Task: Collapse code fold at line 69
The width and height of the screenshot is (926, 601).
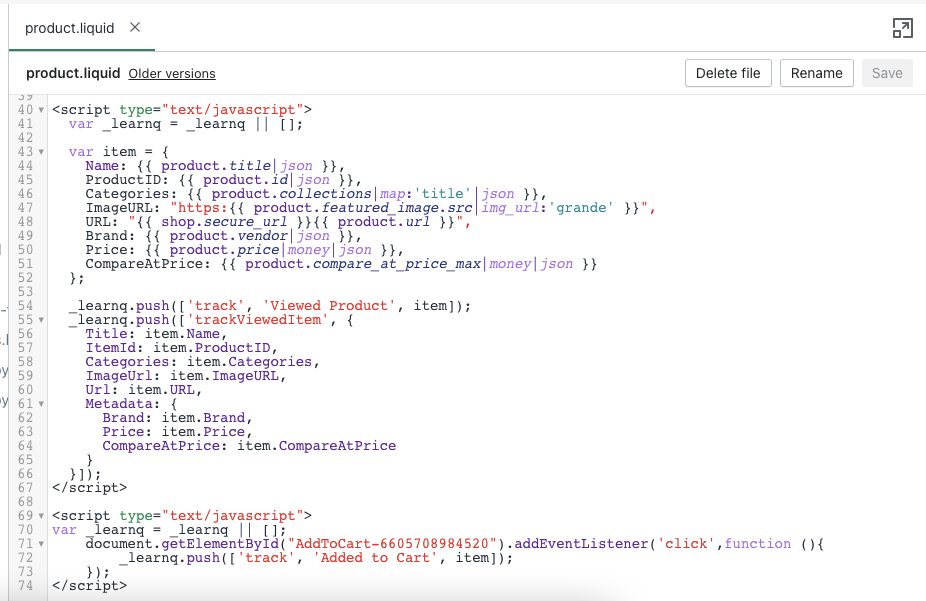Action: [41, 516]
